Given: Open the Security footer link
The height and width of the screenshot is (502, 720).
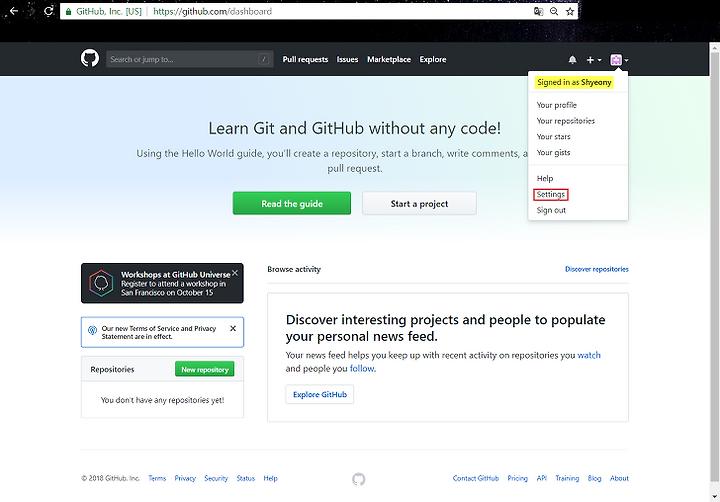Looking at the screenshot, I should point(216,478).
